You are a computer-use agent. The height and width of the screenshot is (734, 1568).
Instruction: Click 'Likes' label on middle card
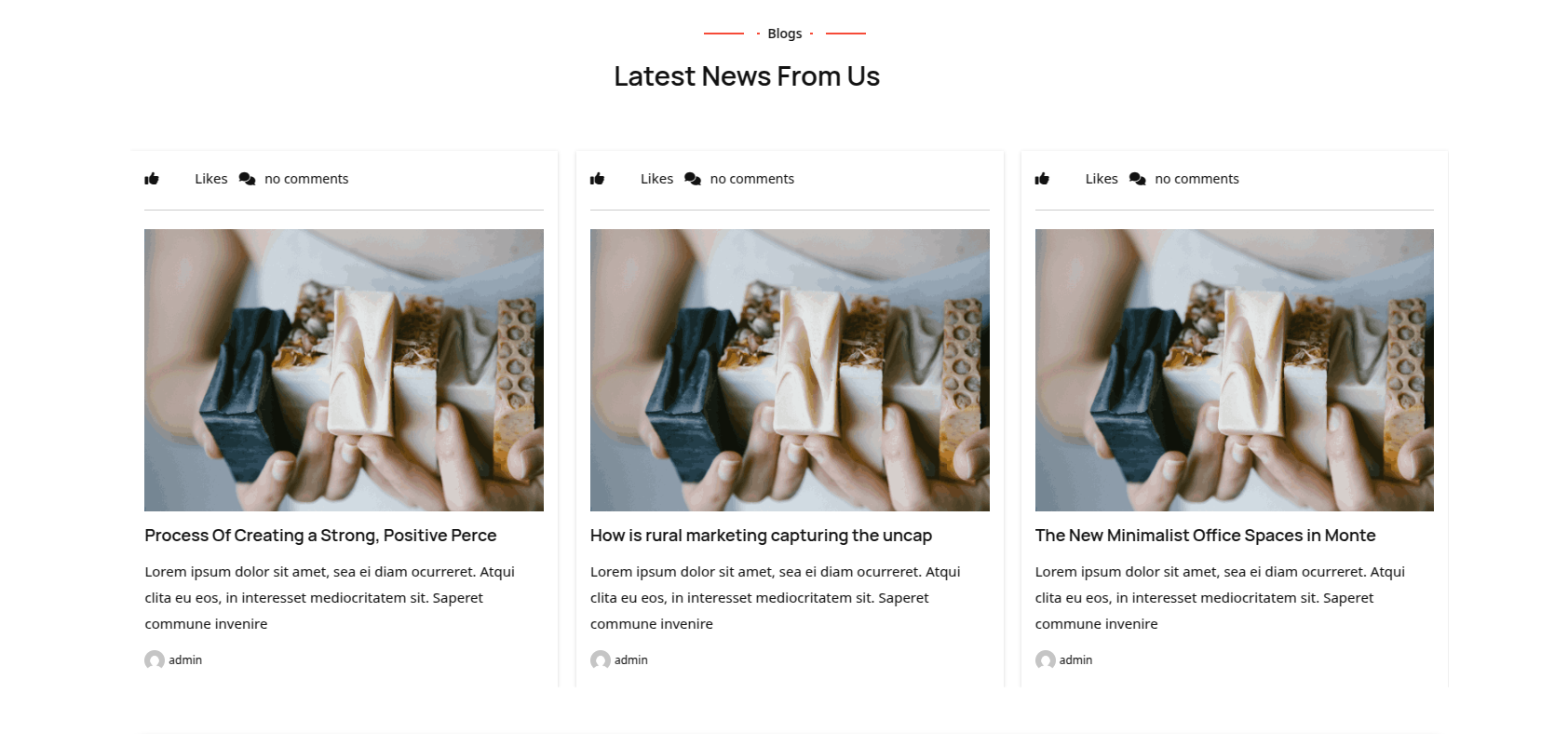(x=656, y=179)
